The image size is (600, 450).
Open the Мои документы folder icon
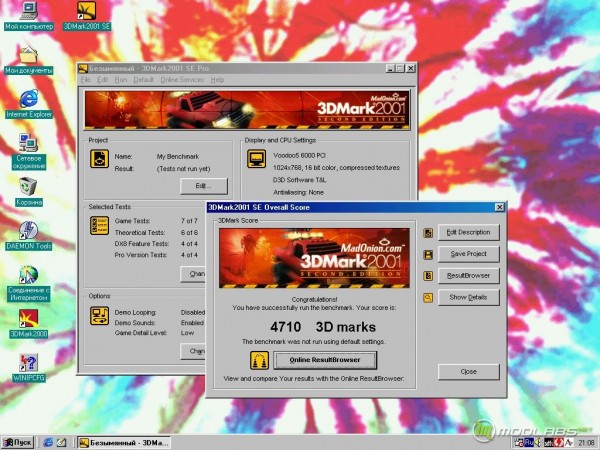click(29, 60)
